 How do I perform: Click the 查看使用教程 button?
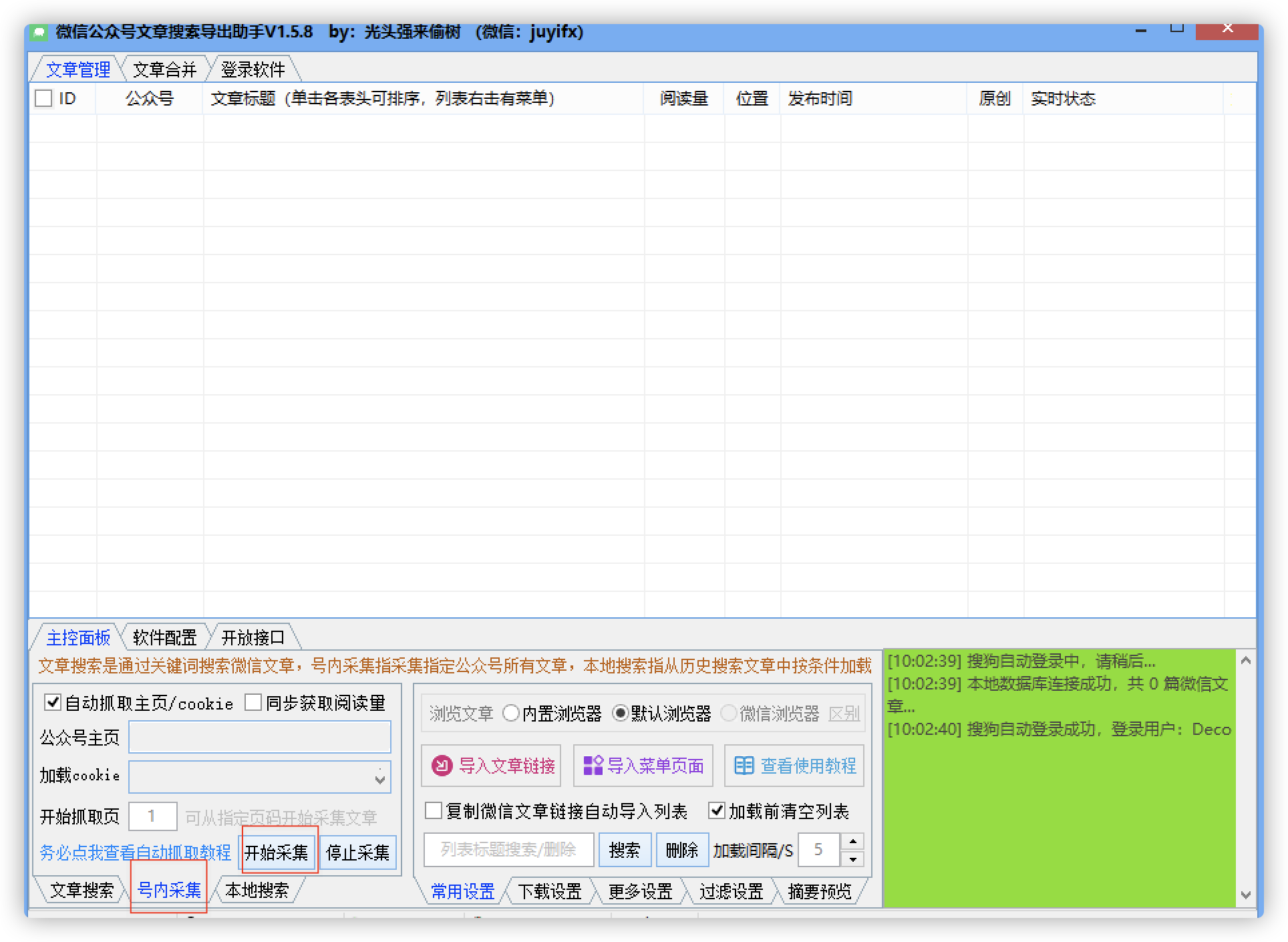[794, 766]
